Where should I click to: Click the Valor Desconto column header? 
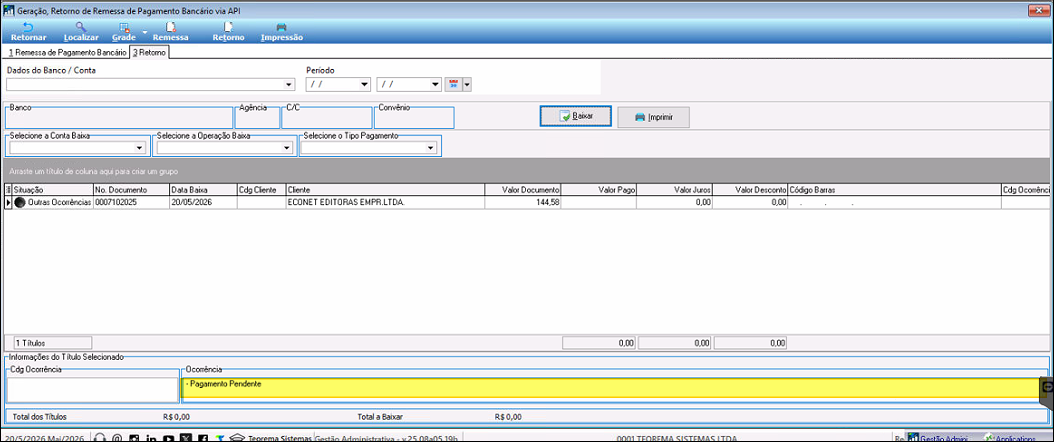750,190
